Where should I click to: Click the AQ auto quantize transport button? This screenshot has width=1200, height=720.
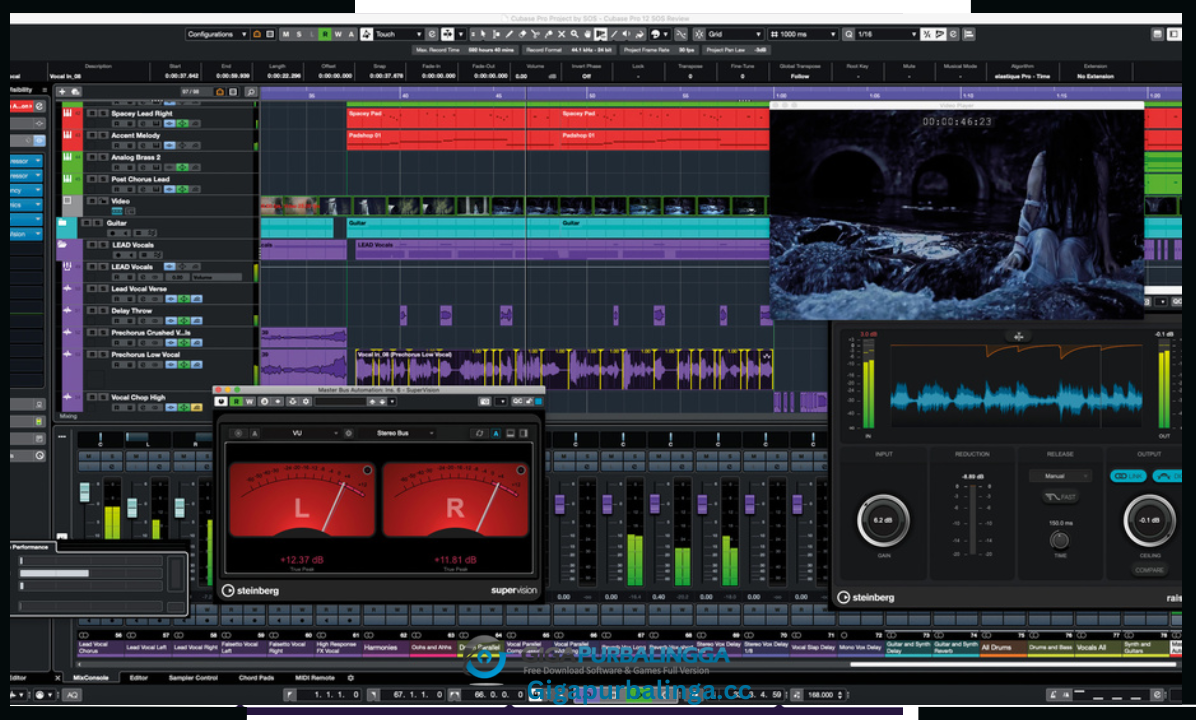(x=72, y=694)
